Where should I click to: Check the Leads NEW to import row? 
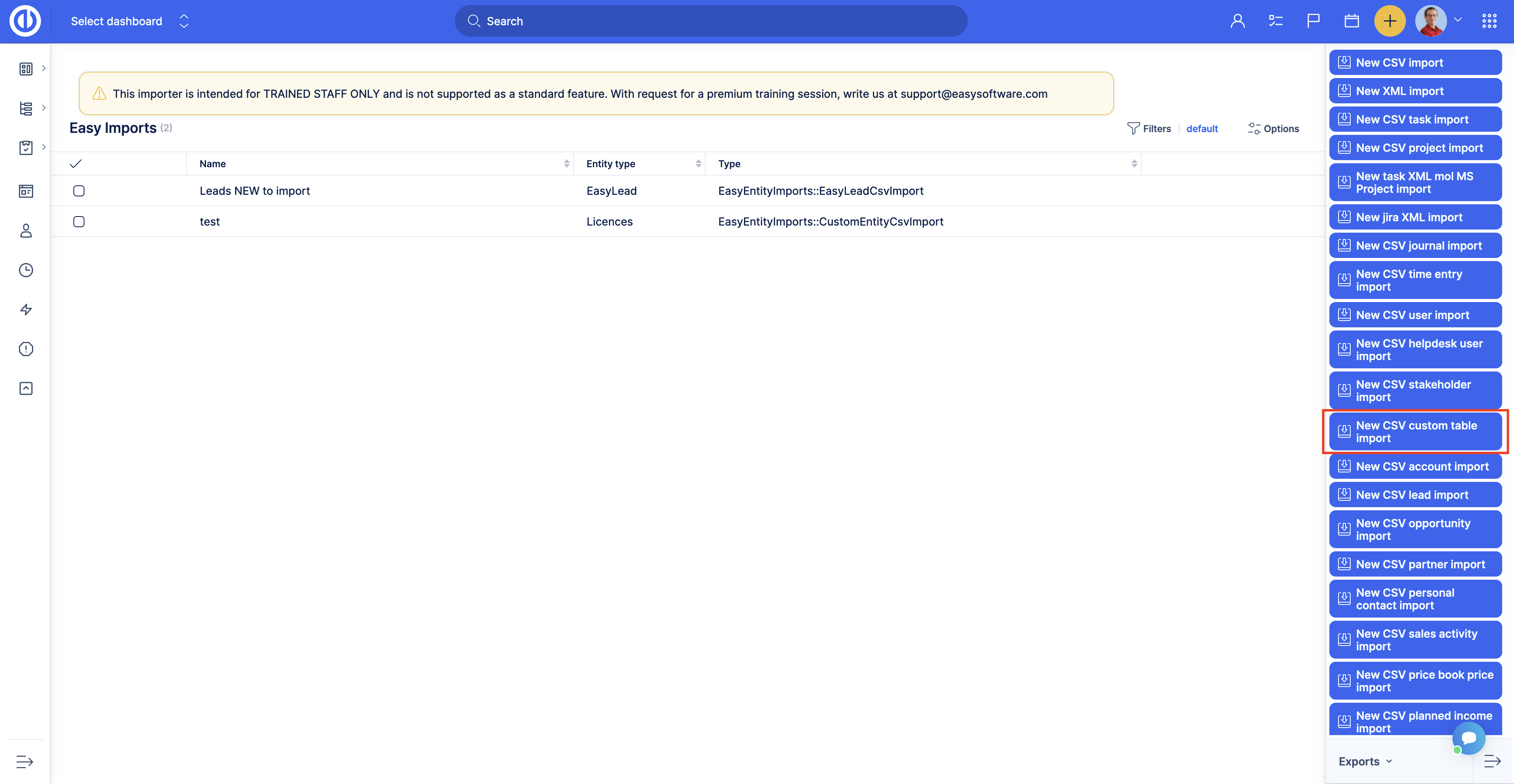click(79, 191)
